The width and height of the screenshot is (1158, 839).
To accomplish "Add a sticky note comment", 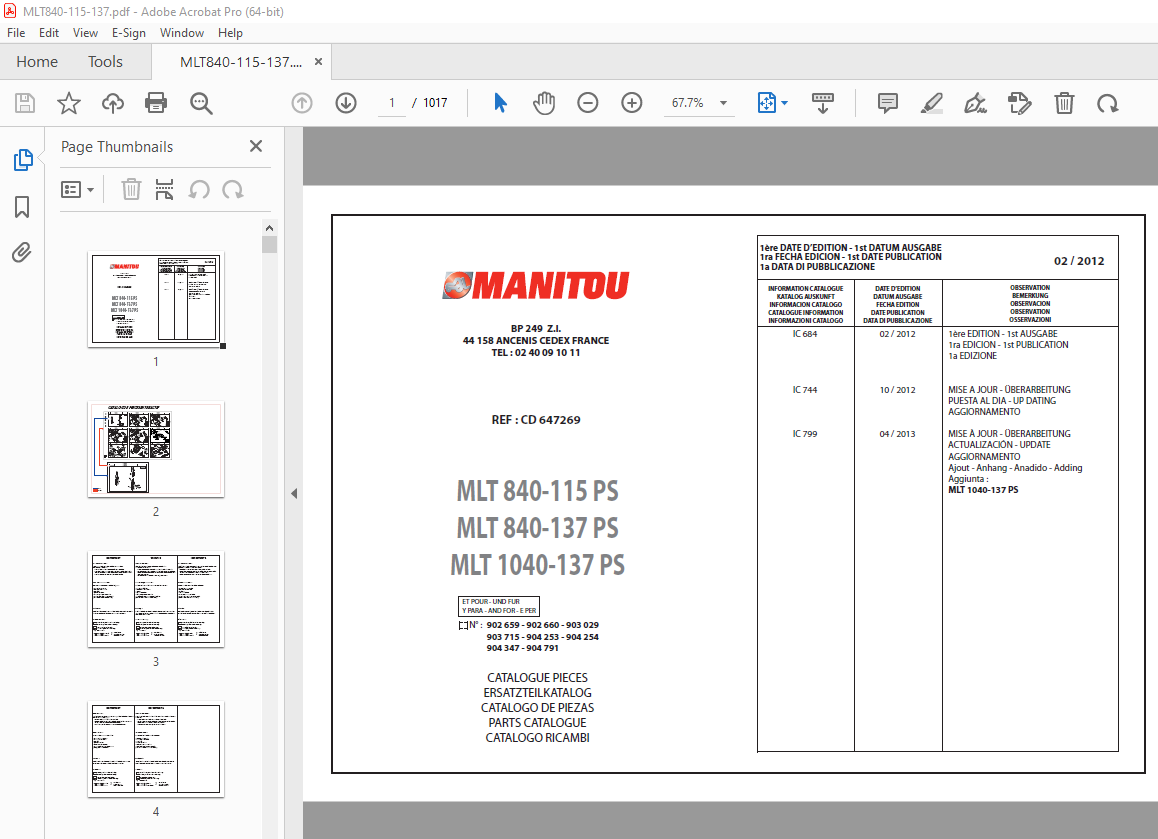I will point(888,103).
